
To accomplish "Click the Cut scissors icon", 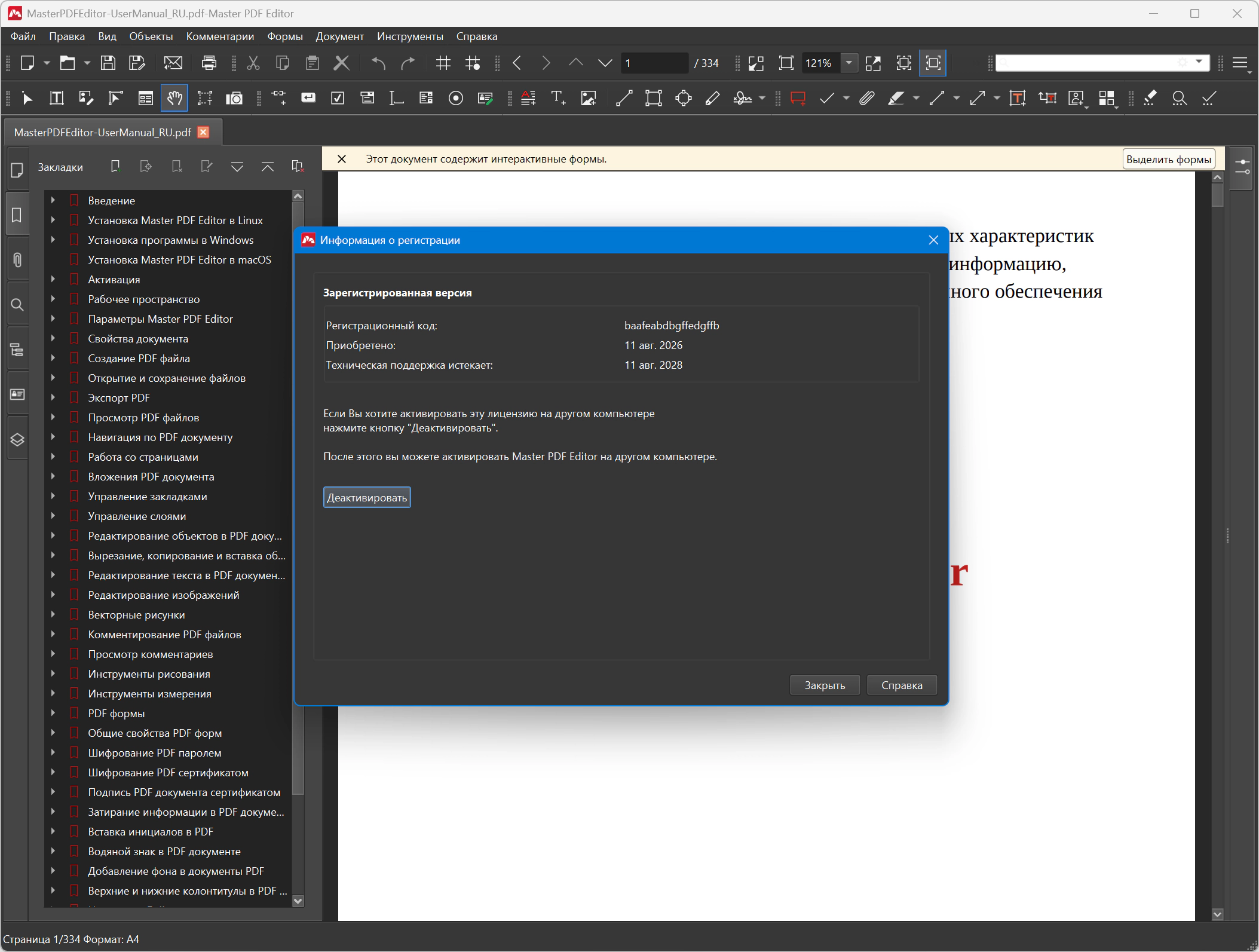I will 253,63.
